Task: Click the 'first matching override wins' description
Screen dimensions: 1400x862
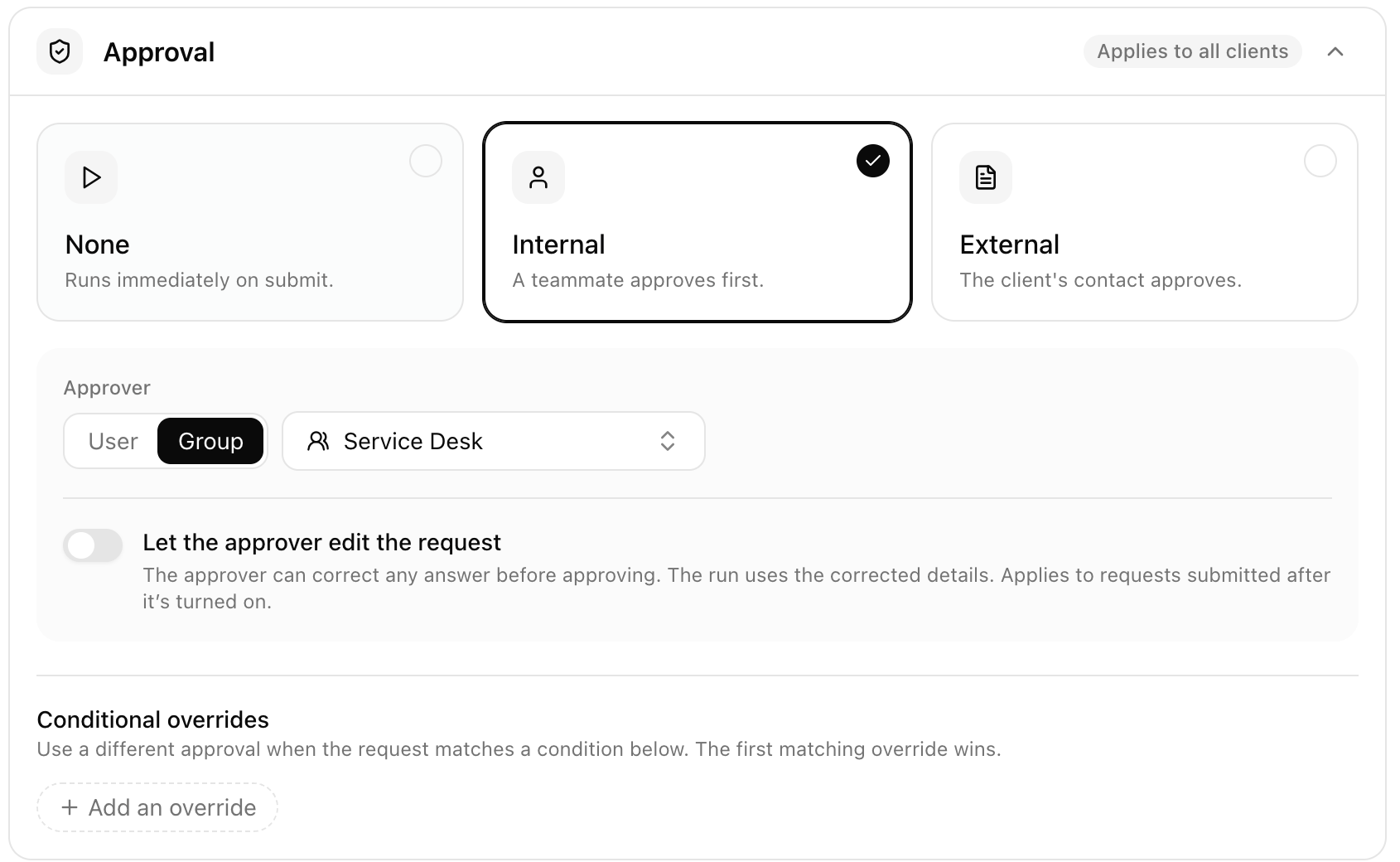Action: point(519,749)
